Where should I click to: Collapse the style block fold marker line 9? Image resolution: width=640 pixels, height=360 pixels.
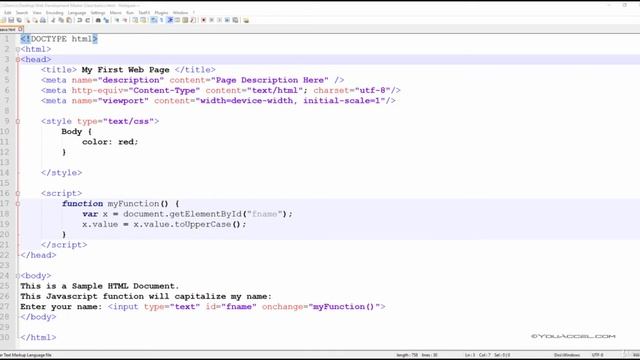click(x=18, y=121)
